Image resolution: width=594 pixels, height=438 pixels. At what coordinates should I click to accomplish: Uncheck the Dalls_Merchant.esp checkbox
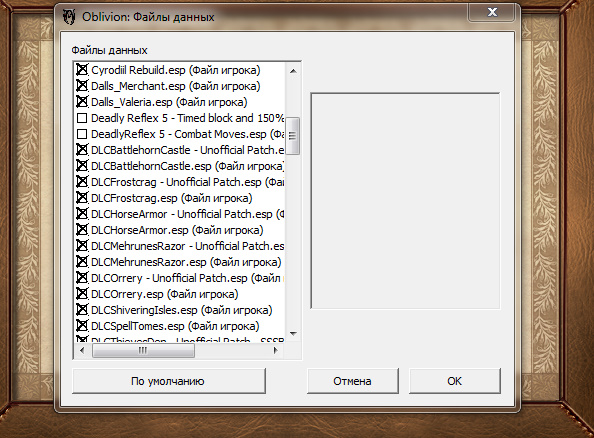(x=82, y=86)
